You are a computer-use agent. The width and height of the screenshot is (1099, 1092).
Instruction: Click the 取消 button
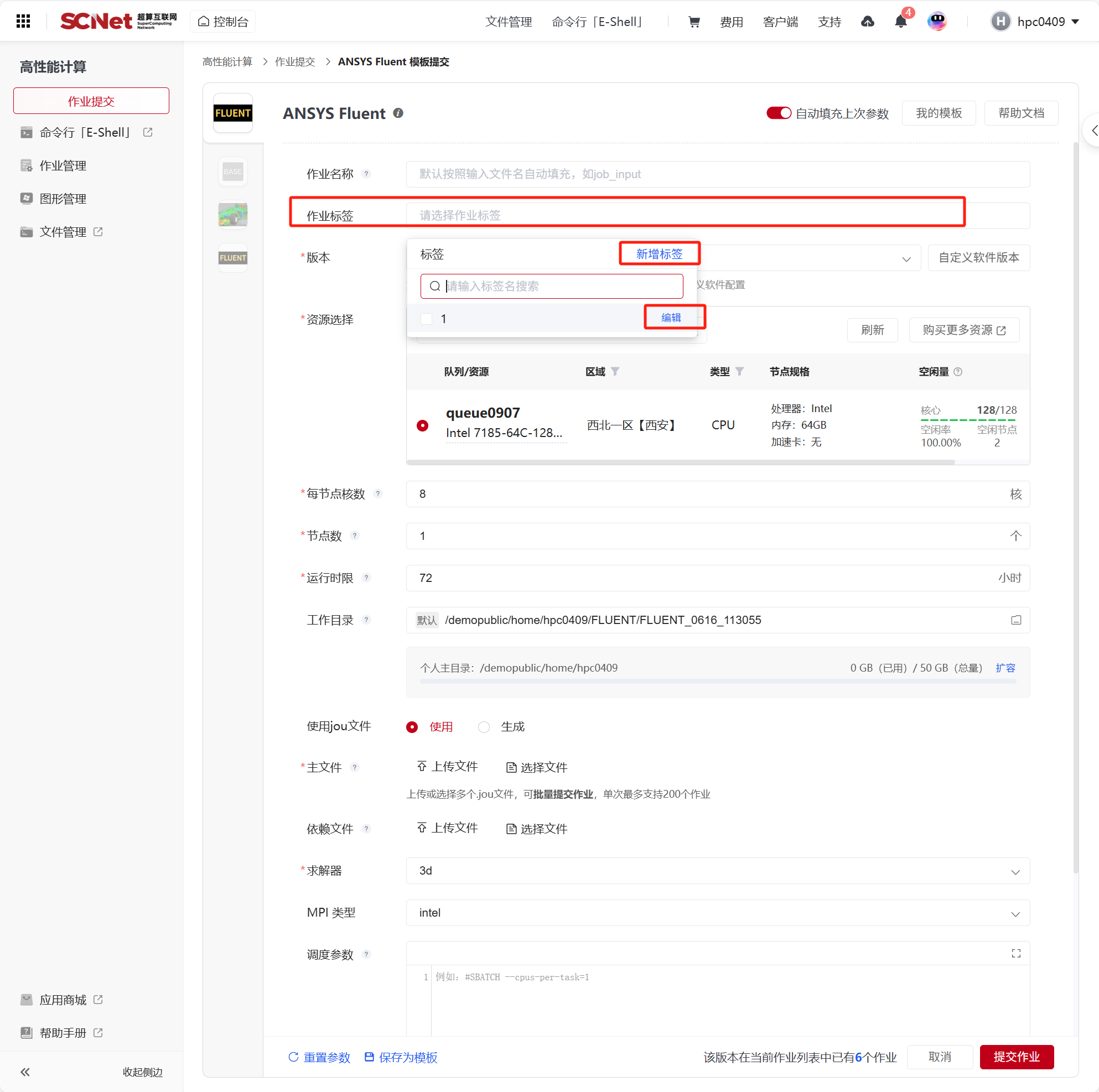[x=940, y=1057]
